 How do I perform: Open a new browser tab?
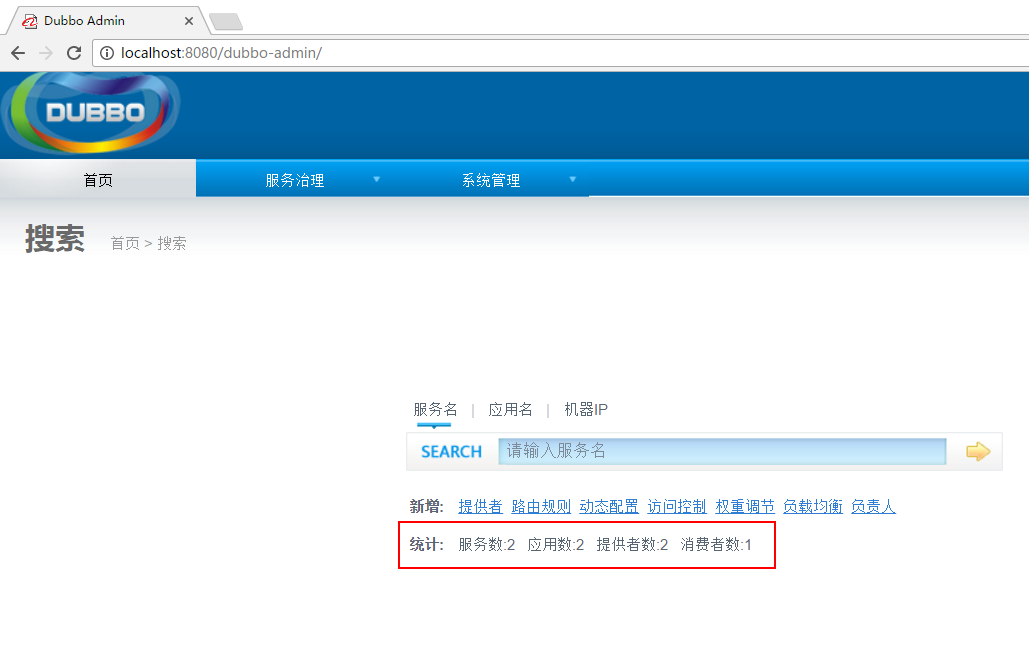click(x=225, y=22)
